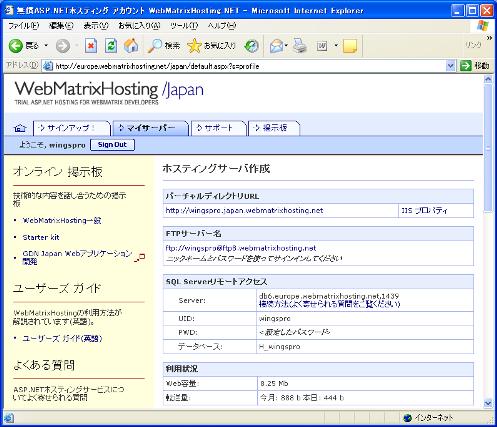Click the Sign Out button

point(112,145)
